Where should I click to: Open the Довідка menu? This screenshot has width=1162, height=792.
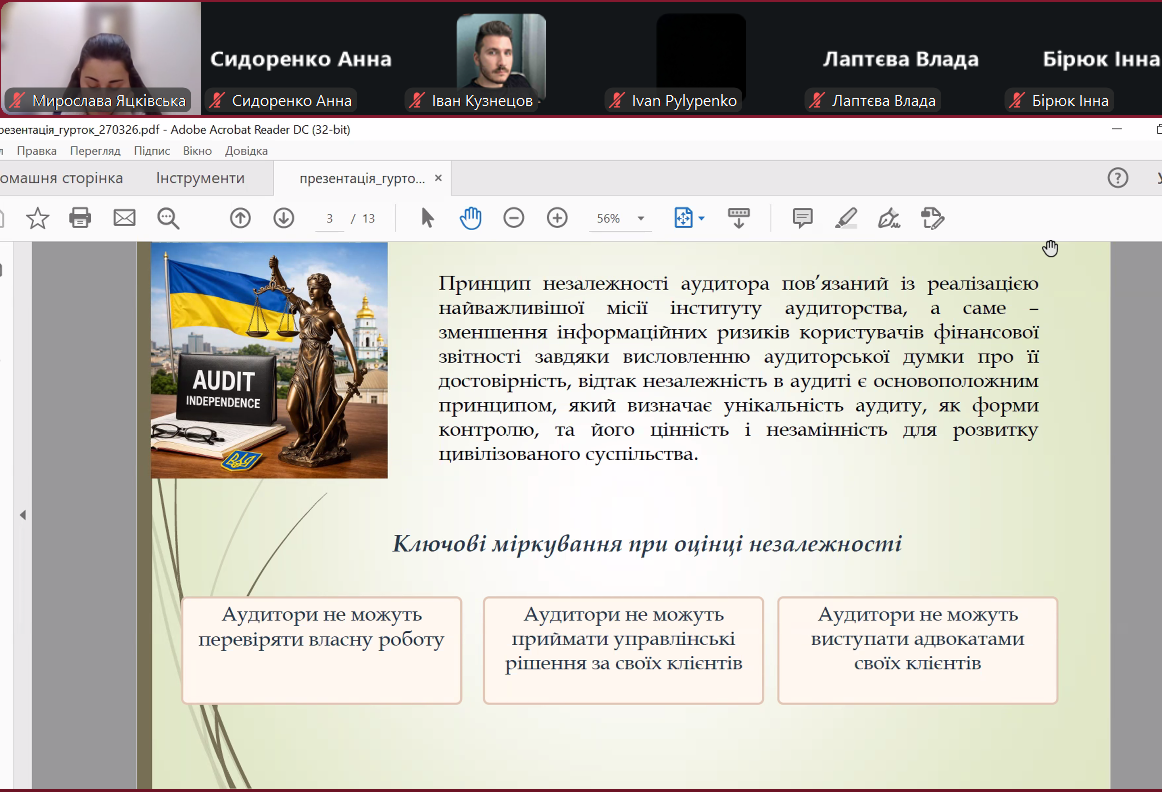(246, 151)
